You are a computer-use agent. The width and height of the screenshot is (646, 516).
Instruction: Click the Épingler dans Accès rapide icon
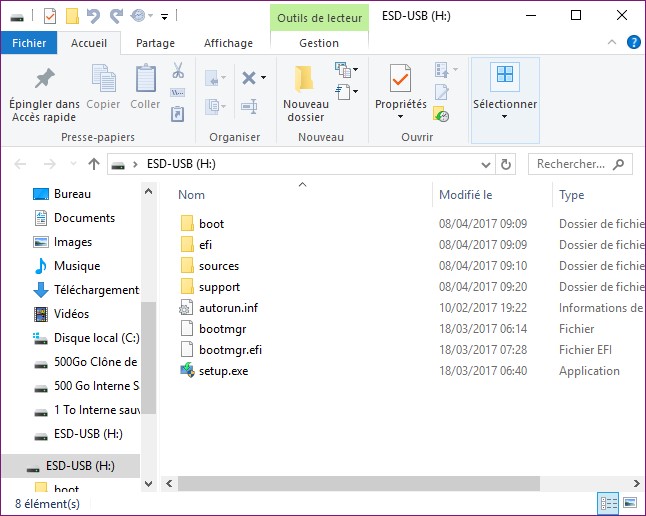[x=44, y=79]
